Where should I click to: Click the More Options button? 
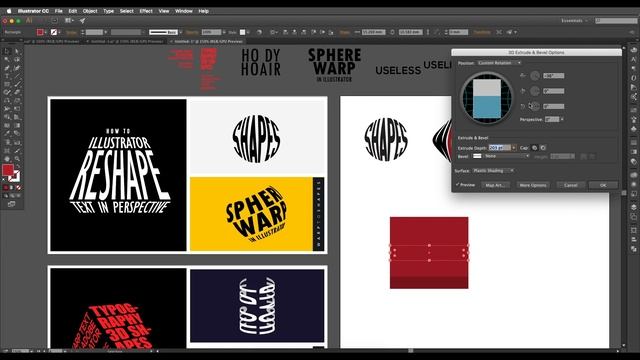[x=533, y=185]
